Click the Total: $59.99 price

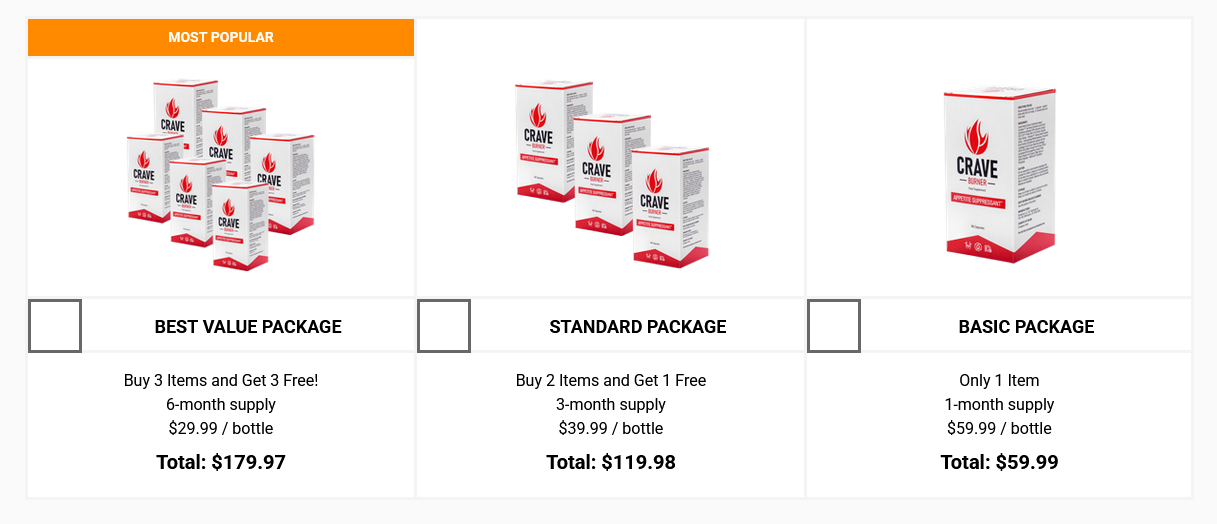(x=999, y=462)
